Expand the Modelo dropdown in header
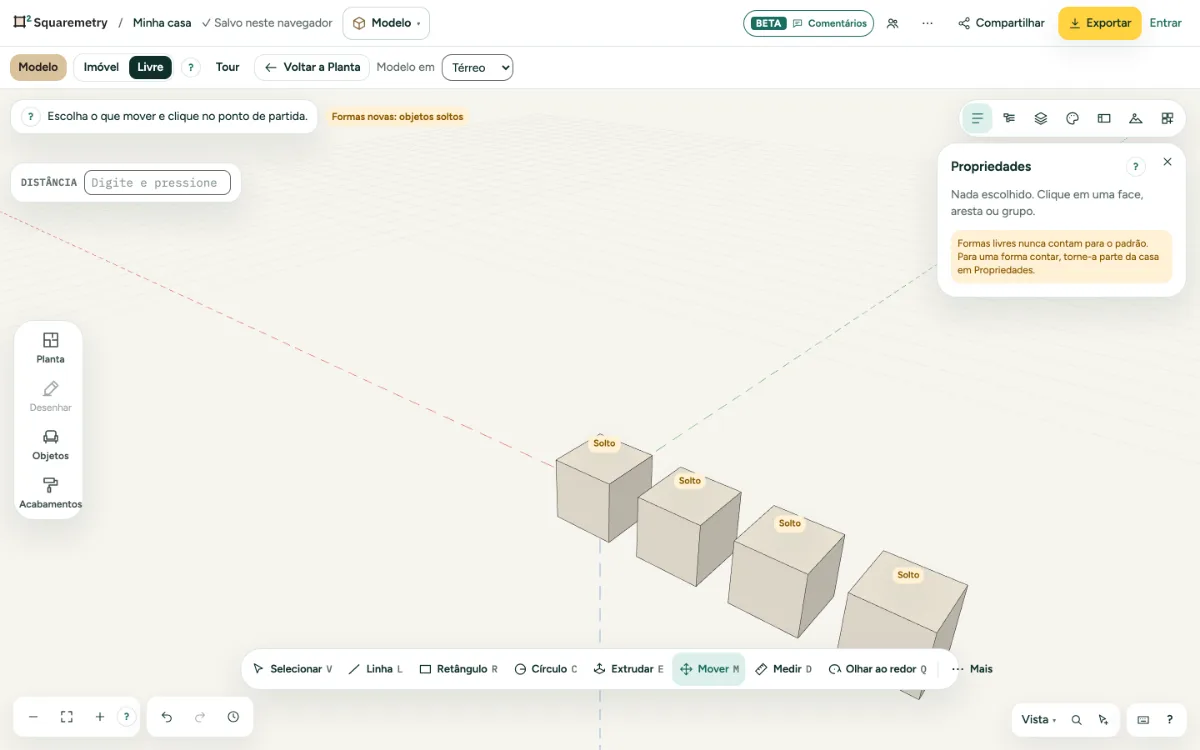Viewport: 1200px width, 750px height. [x=386, y=23]
